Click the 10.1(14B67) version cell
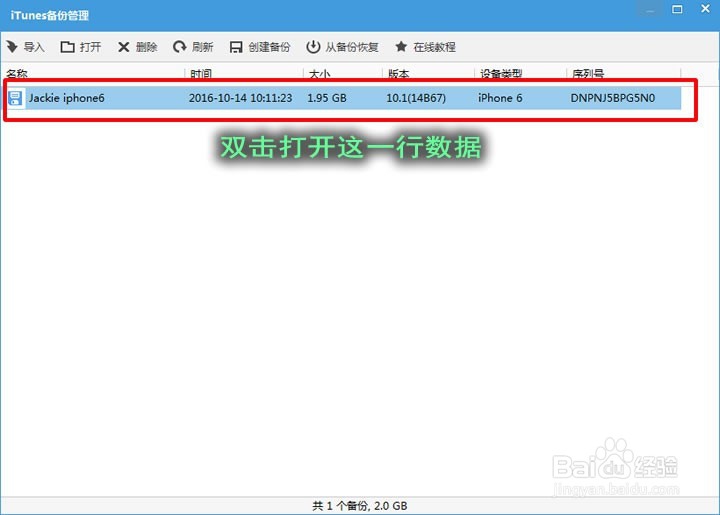This screenshot has height=515, width=720. [416, 98]
